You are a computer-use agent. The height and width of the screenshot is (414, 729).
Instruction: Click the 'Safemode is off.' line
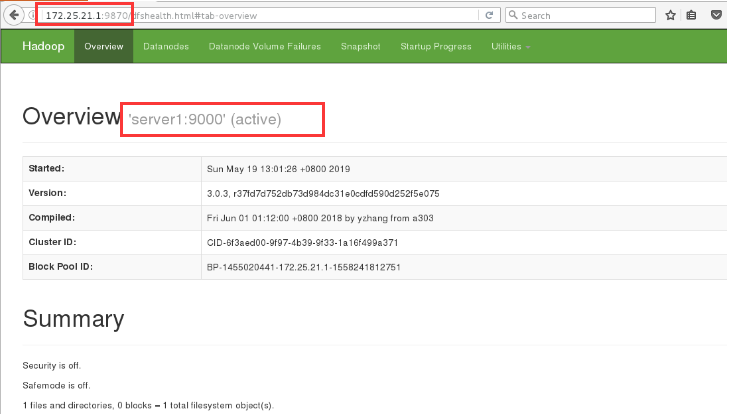(56, 386)
